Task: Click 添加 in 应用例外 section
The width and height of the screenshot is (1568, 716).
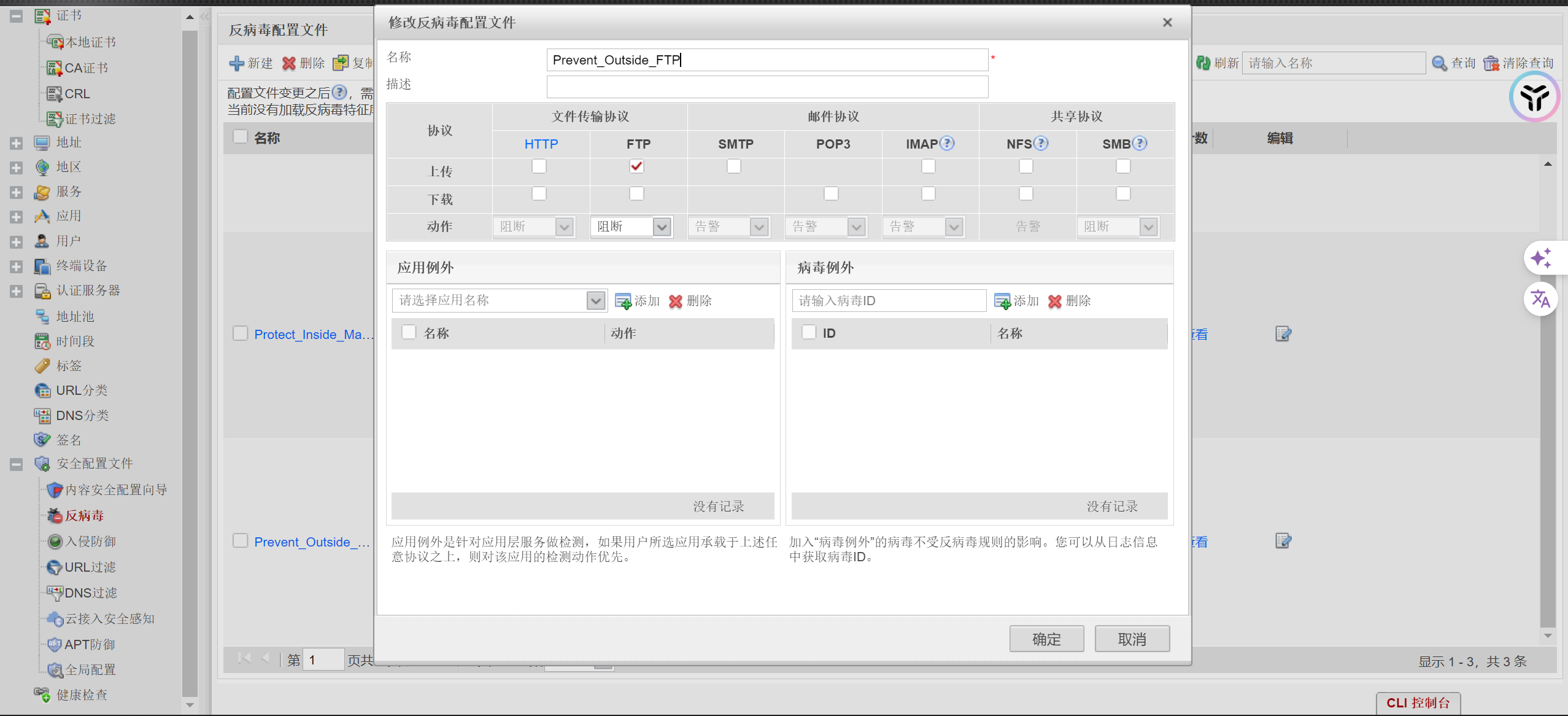Action: click(x=637, y=301)
